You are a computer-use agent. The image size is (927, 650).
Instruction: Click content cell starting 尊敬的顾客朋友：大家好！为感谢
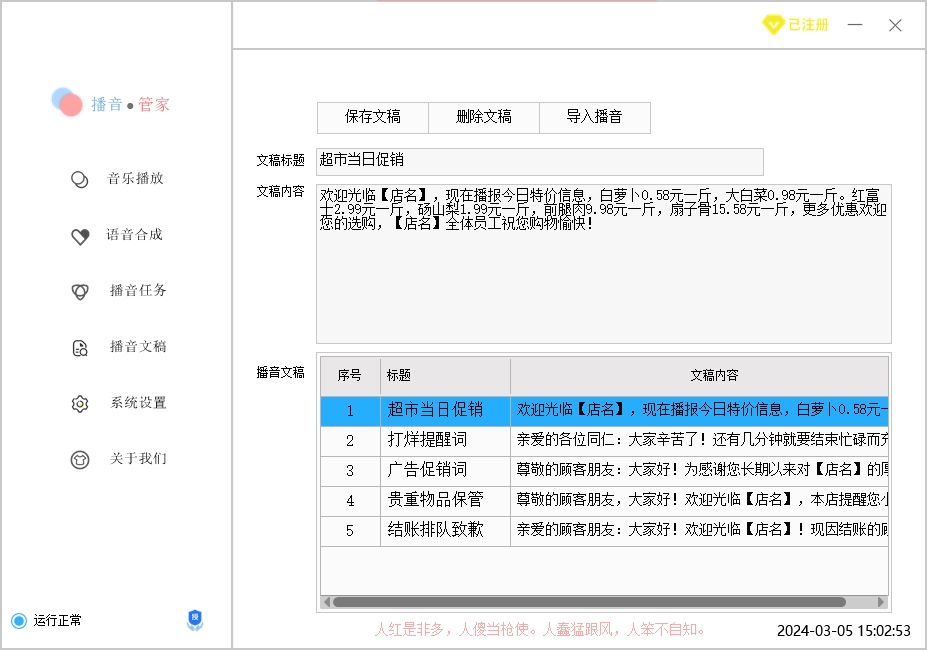coord(699,471)
